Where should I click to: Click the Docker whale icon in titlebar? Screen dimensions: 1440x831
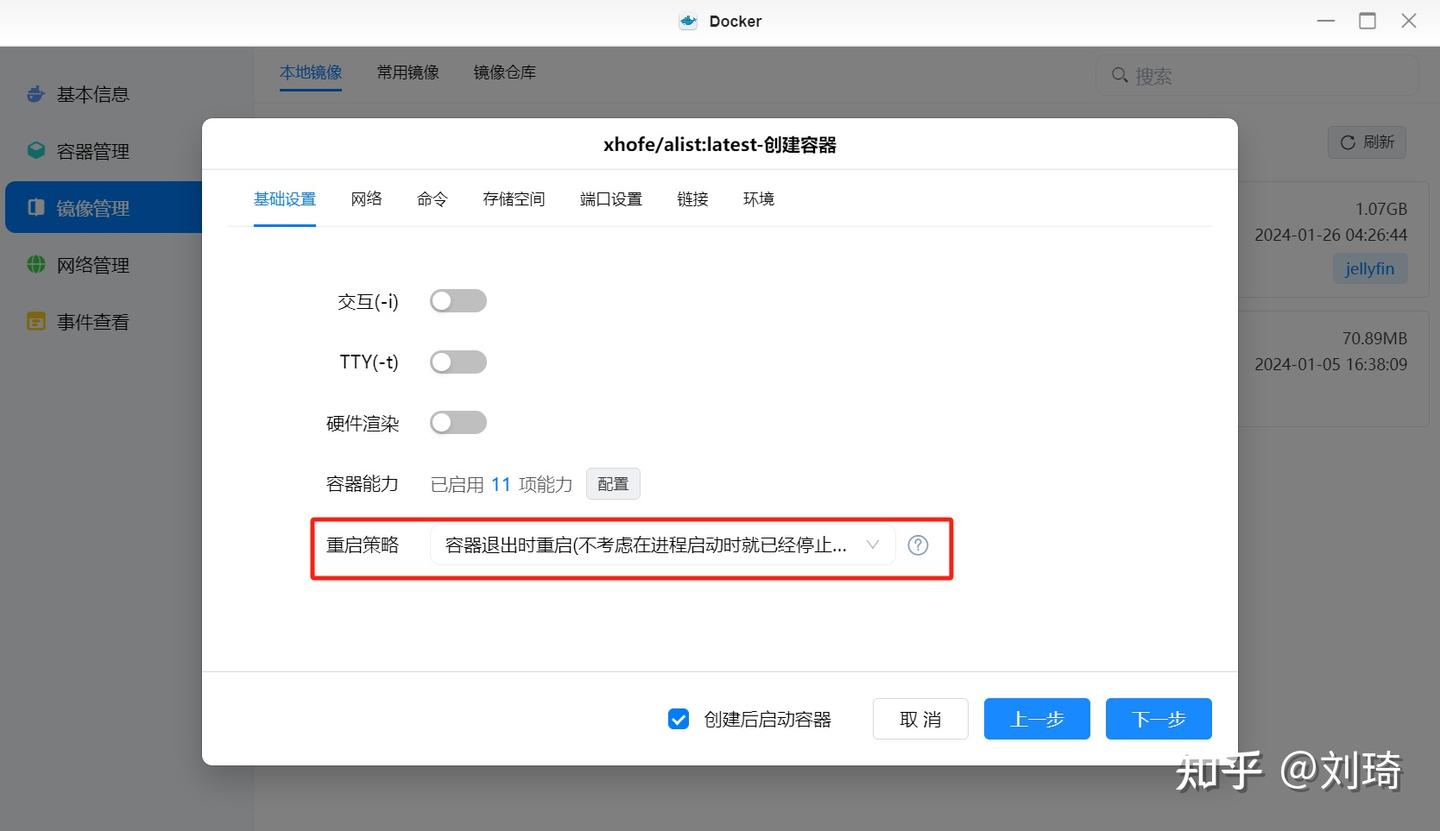(687, 20)
